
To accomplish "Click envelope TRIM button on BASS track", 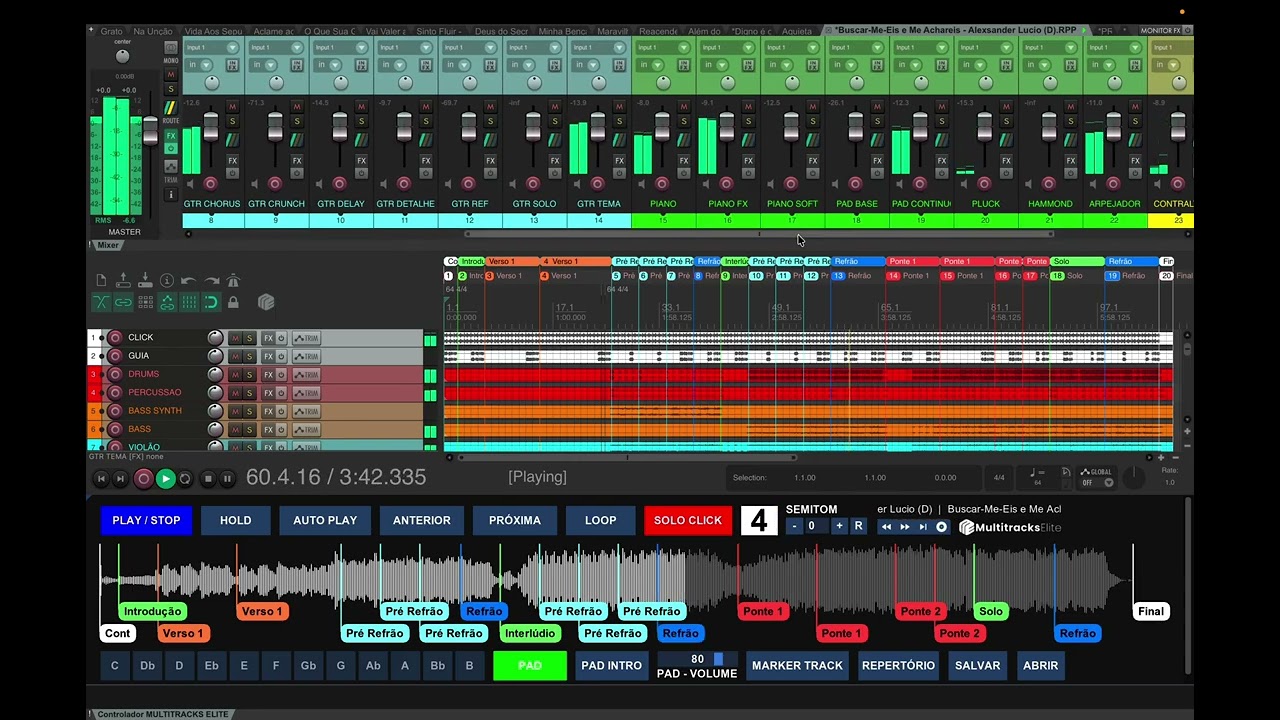I will 306,429.
